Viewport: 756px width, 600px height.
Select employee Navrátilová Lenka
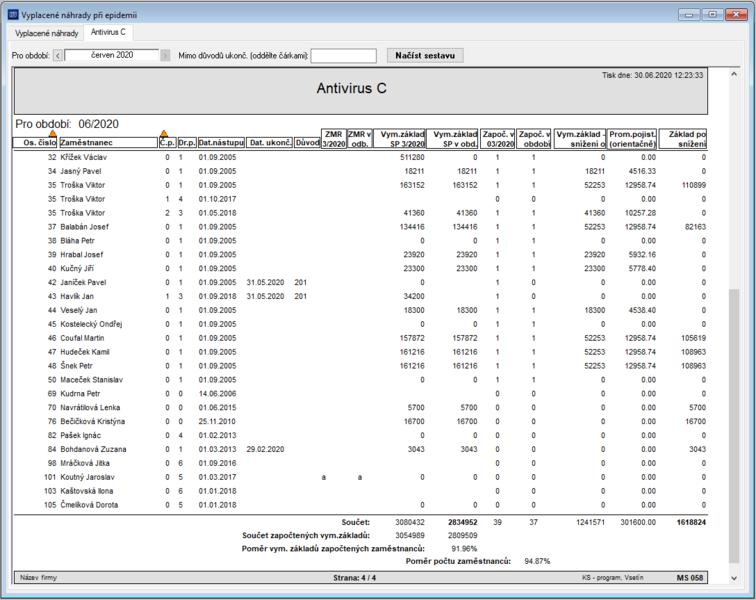(x=90, y=408)
